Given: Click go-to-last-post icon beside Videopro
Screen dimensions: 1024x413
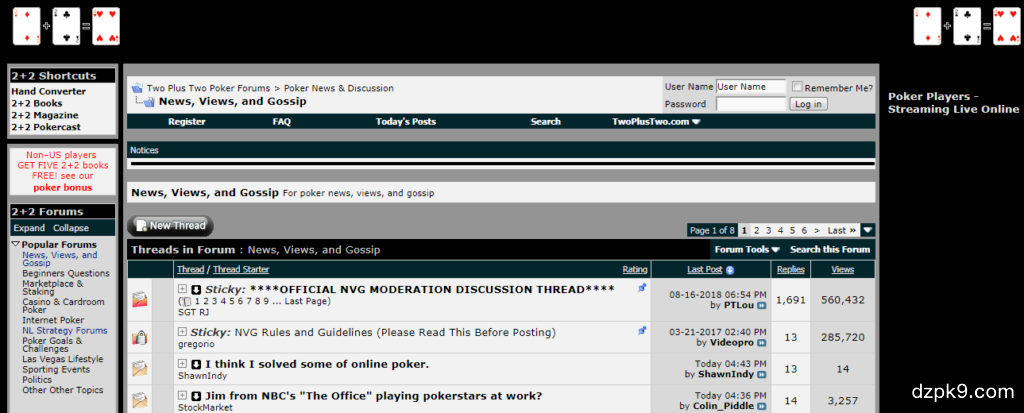Looking at the screenshot, I should tap(761, 342).
